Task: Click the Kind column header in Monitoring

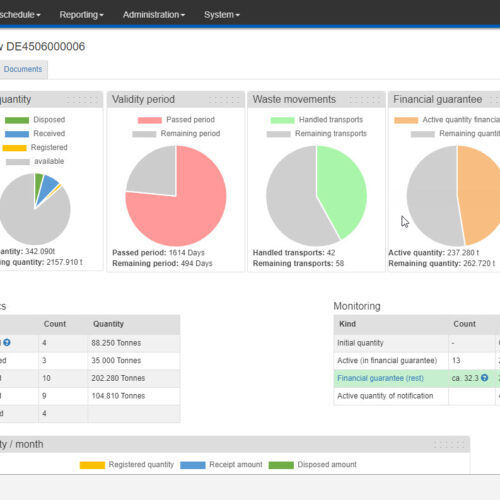Action: pyautogui.click(x=347, y=324)
